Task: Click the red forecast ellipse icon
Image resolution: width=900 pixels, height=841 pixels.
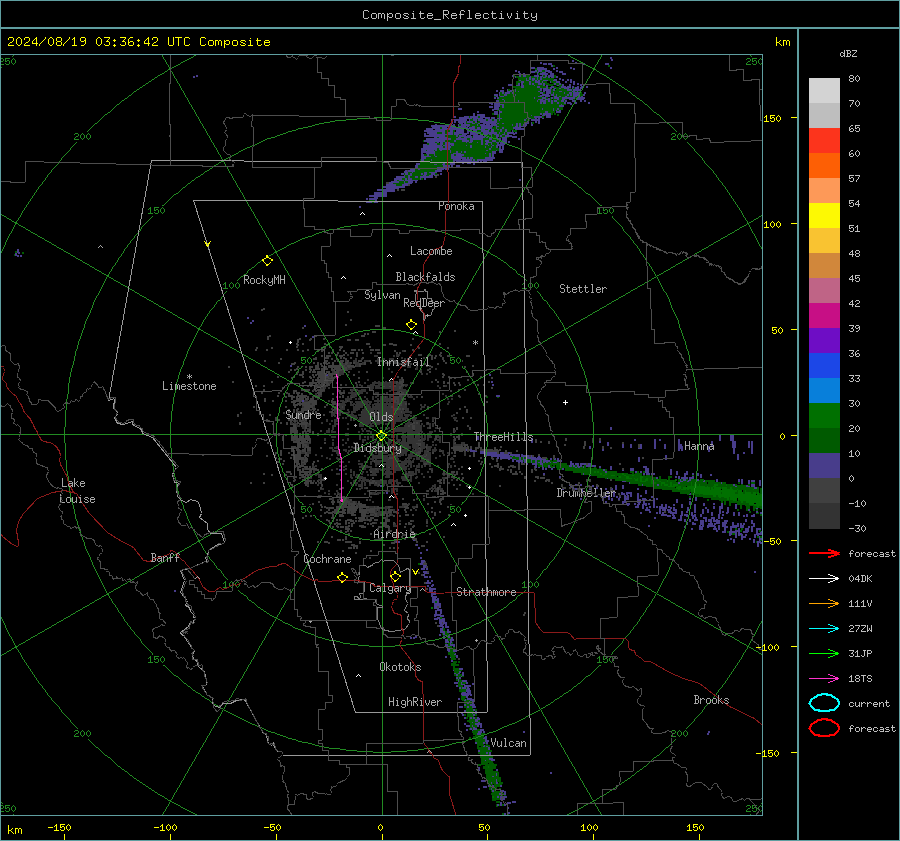Action: [824, 728]
